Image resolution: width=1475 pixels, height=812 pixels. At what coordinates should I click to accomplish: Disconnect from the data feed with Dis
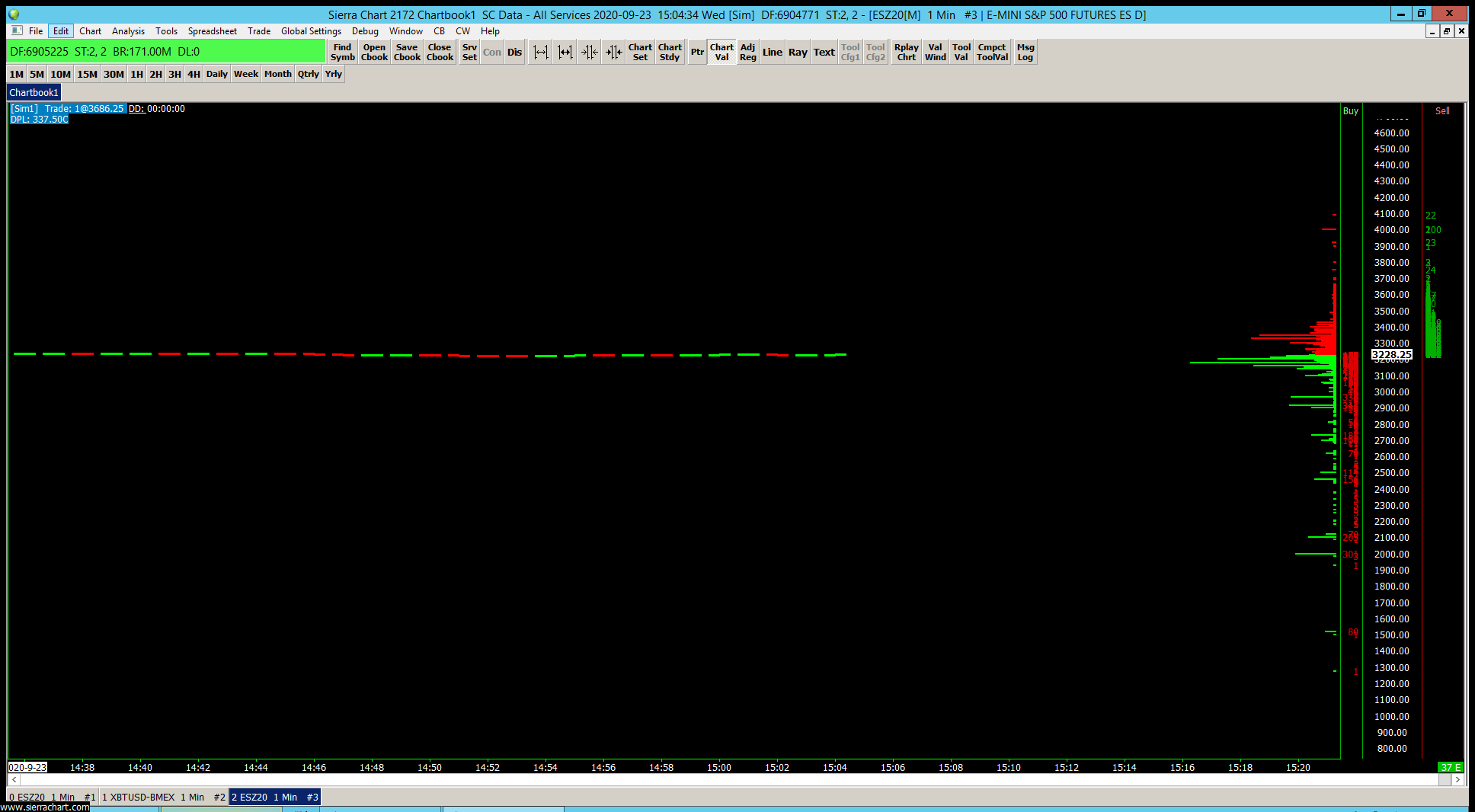(514, 52)
